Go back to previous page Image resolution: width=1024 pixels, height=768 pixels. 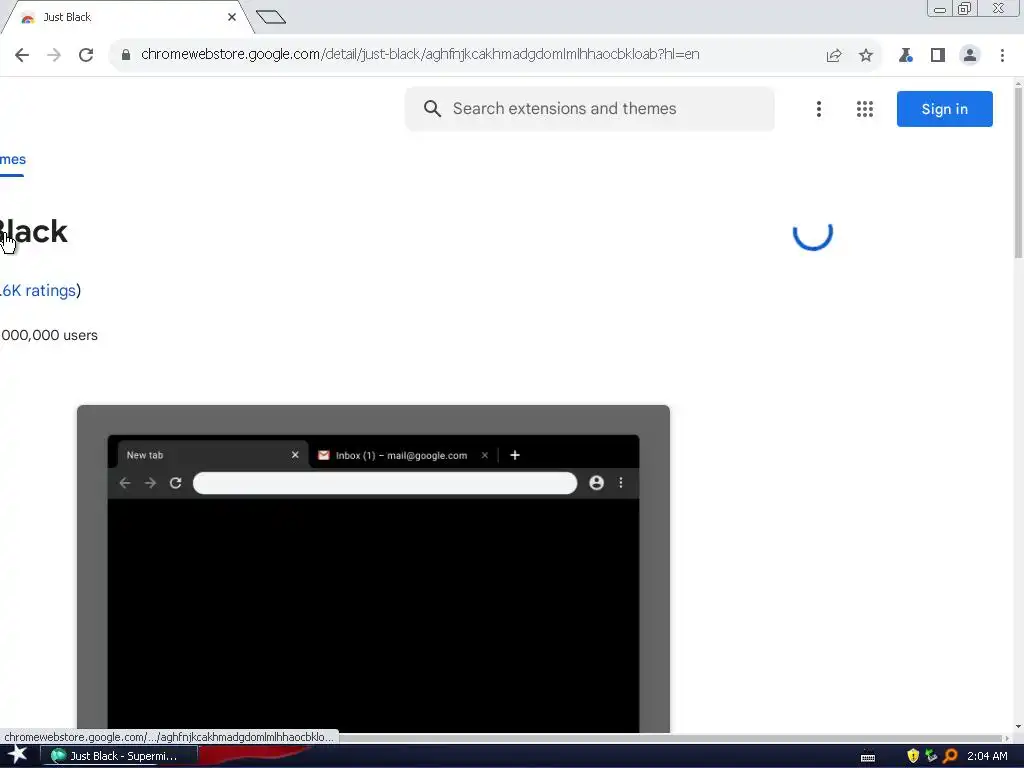point(22,55)
